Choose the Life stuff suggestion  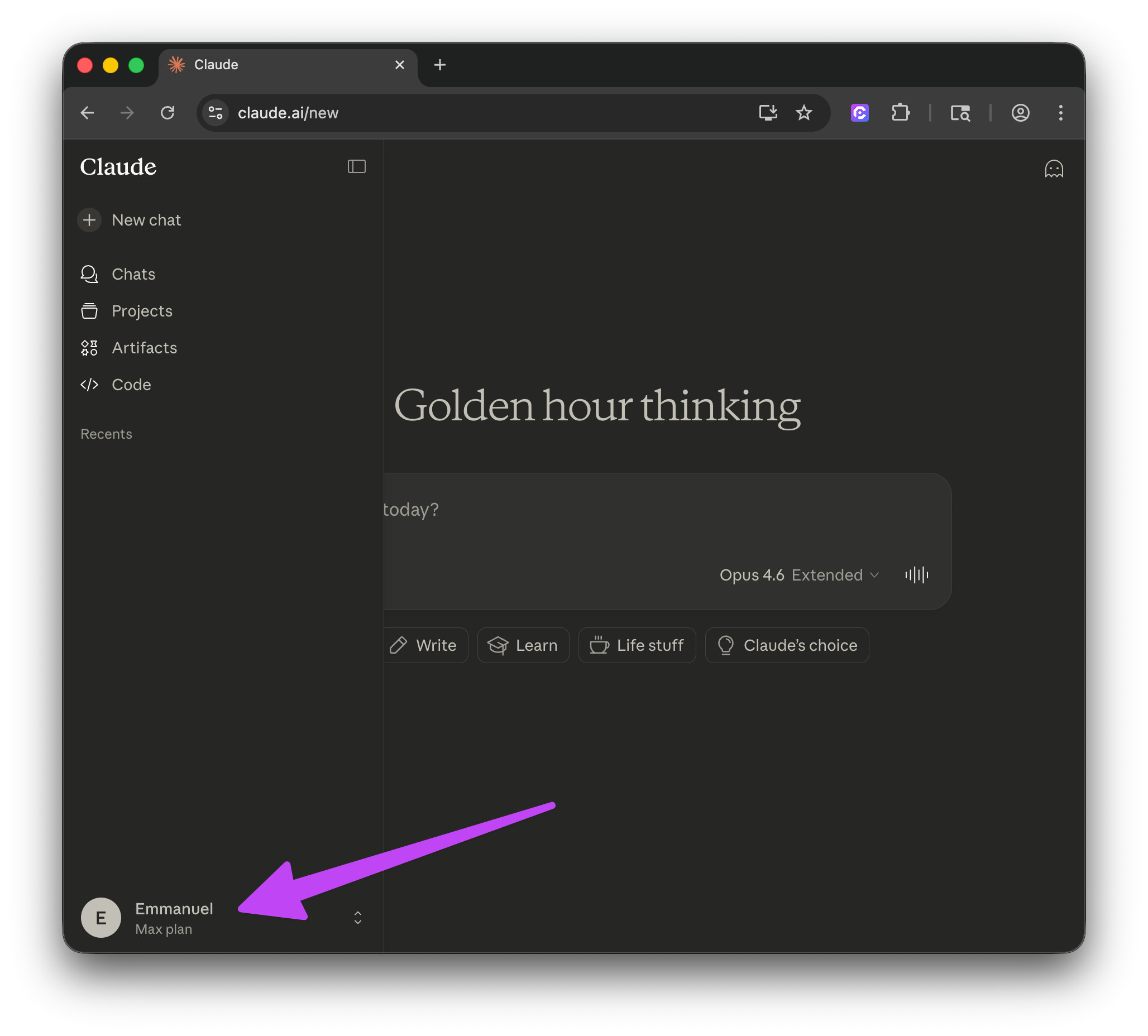point(637,645)
